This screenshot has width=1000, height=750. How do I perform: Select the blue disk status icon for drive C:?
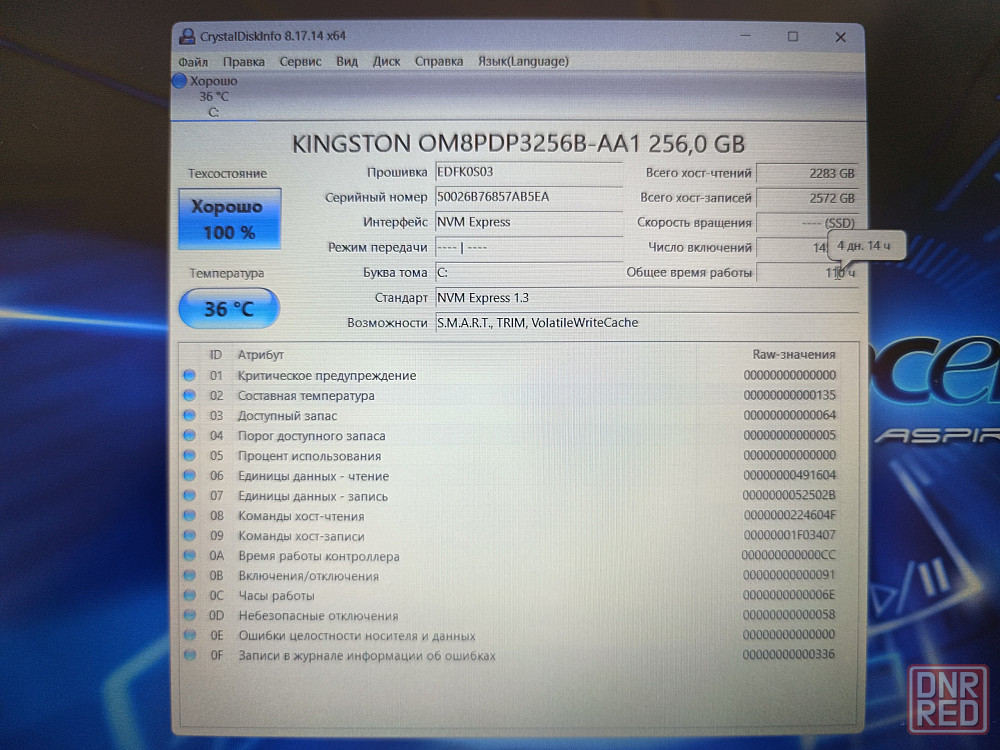click(x=180, y=81)
